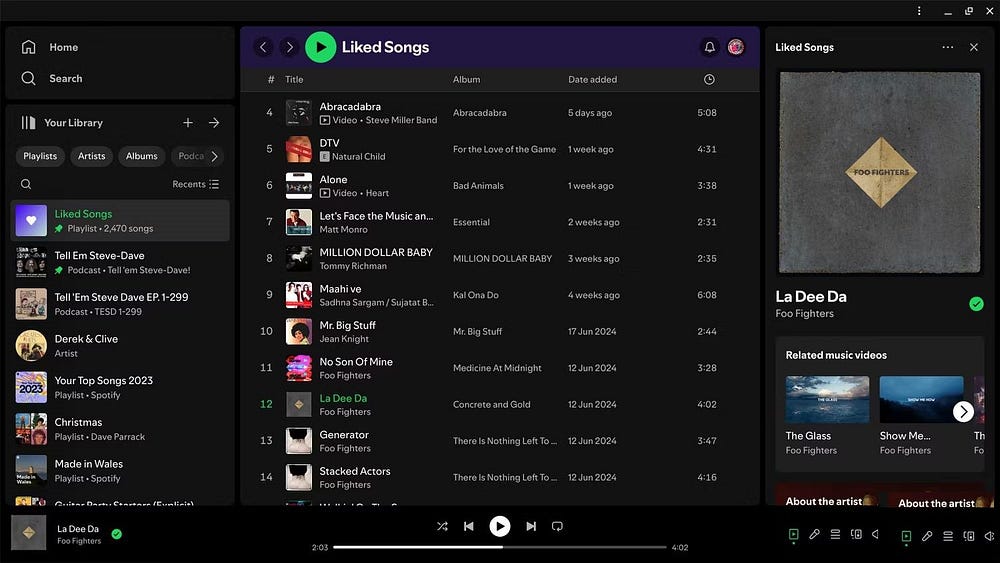Select the Artists filter chip
The width and height of the screenshot is (1000, 563).
pos(92,156)
